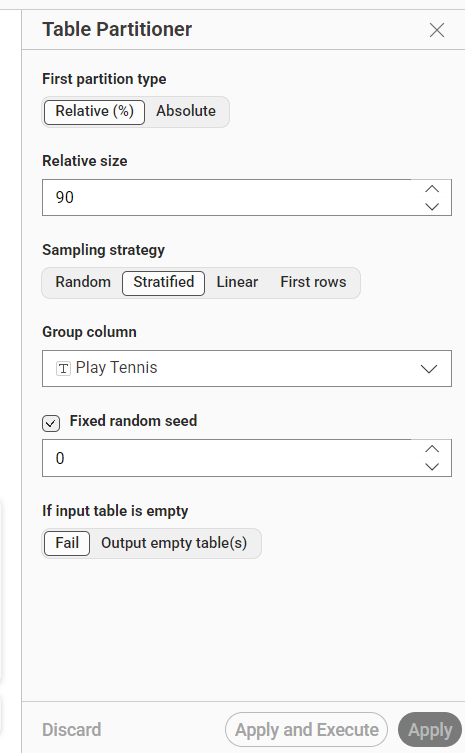Image resolution: width=465 pixels, height=753 pixels.
Task: Click the Table Partitioner title
Action: [117, 29]
